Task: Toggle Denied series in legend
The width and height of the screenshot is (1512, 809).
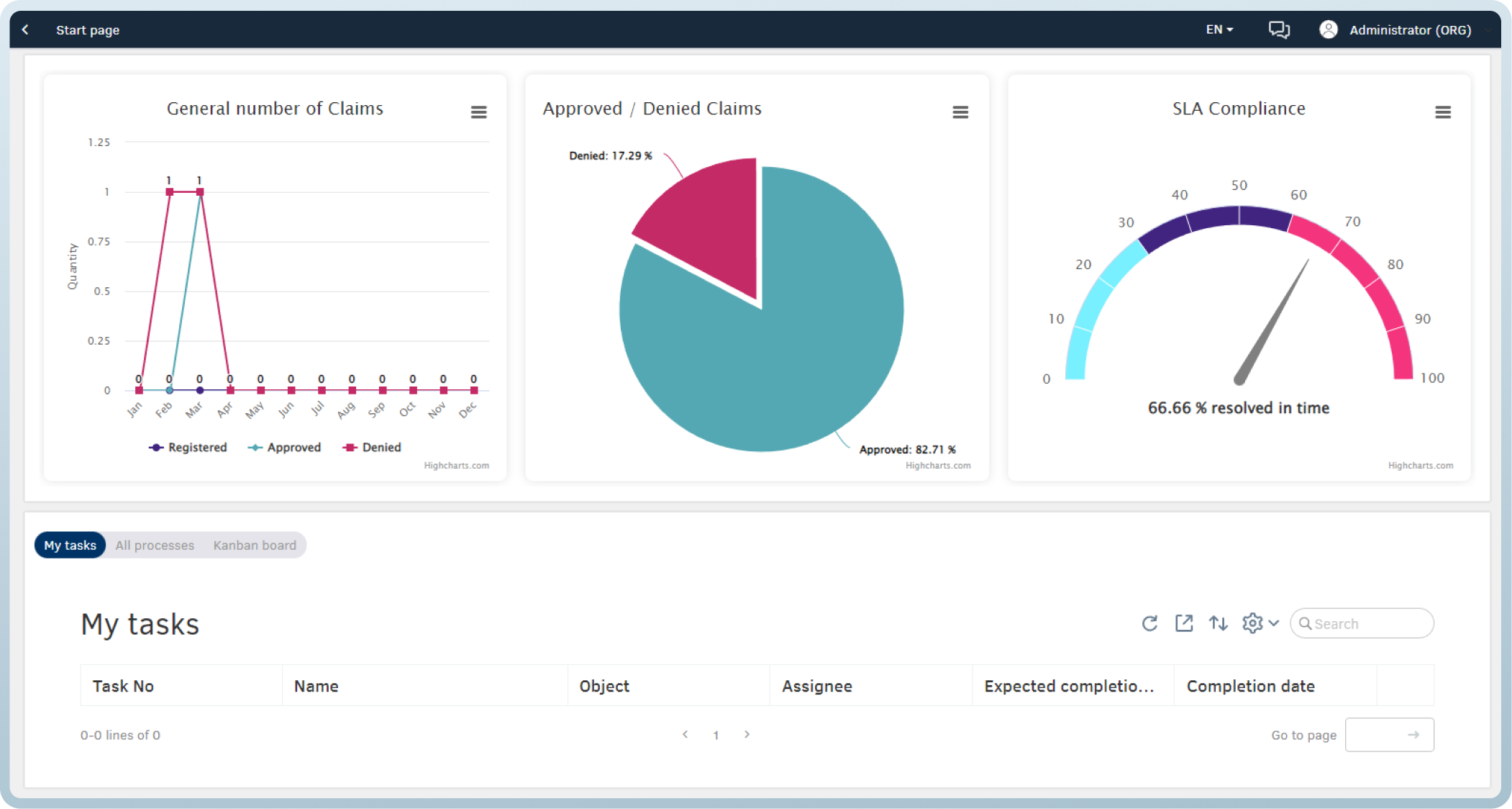Action: pyautogui.click(x=373, y=448)
